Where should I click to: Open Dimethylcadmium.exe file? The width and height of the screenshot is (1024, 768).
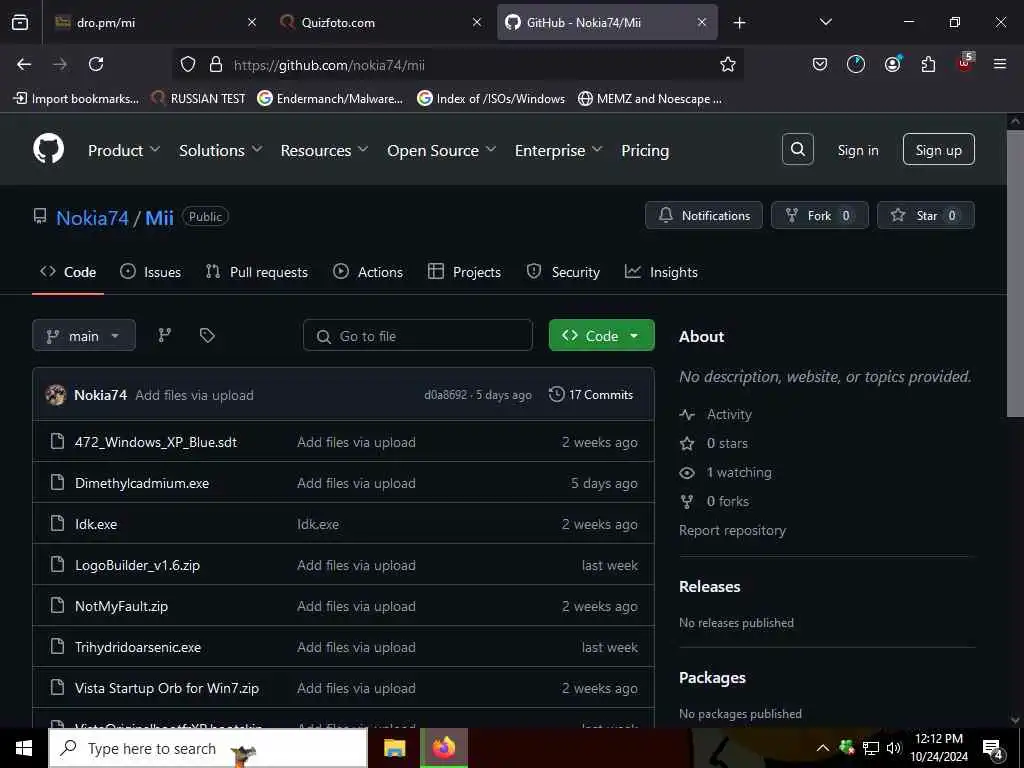point(142,483)
